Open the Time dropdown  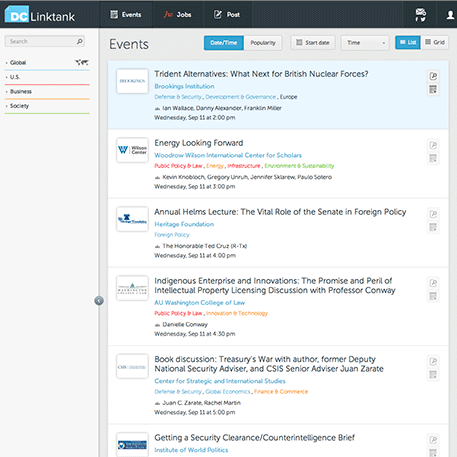point(365,43)
